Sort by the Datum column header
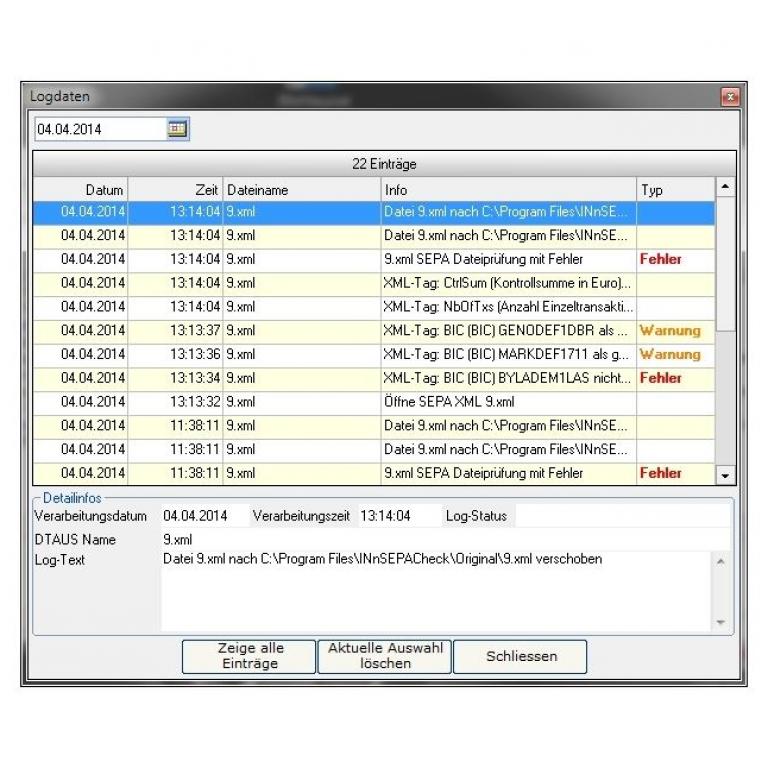Image resolution: width=768 pixels, height=768 pixels. pos(81,189)
